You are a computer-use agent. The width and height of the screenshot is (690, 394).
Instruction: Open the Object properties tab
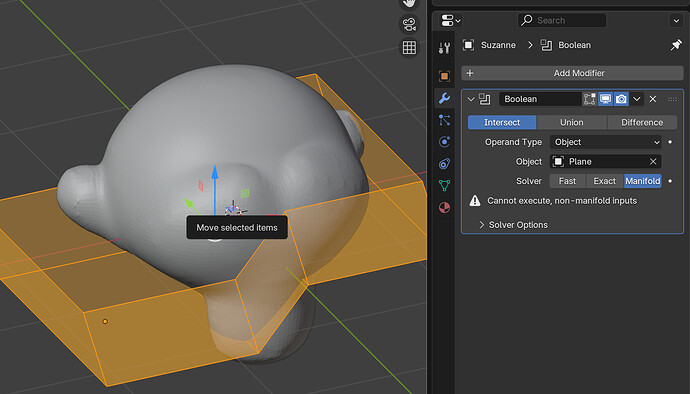444,76
